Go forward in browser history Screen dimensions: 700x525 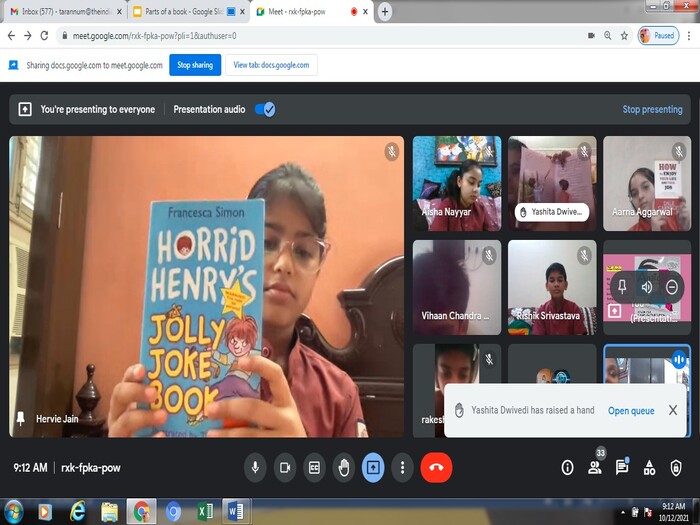28,36
